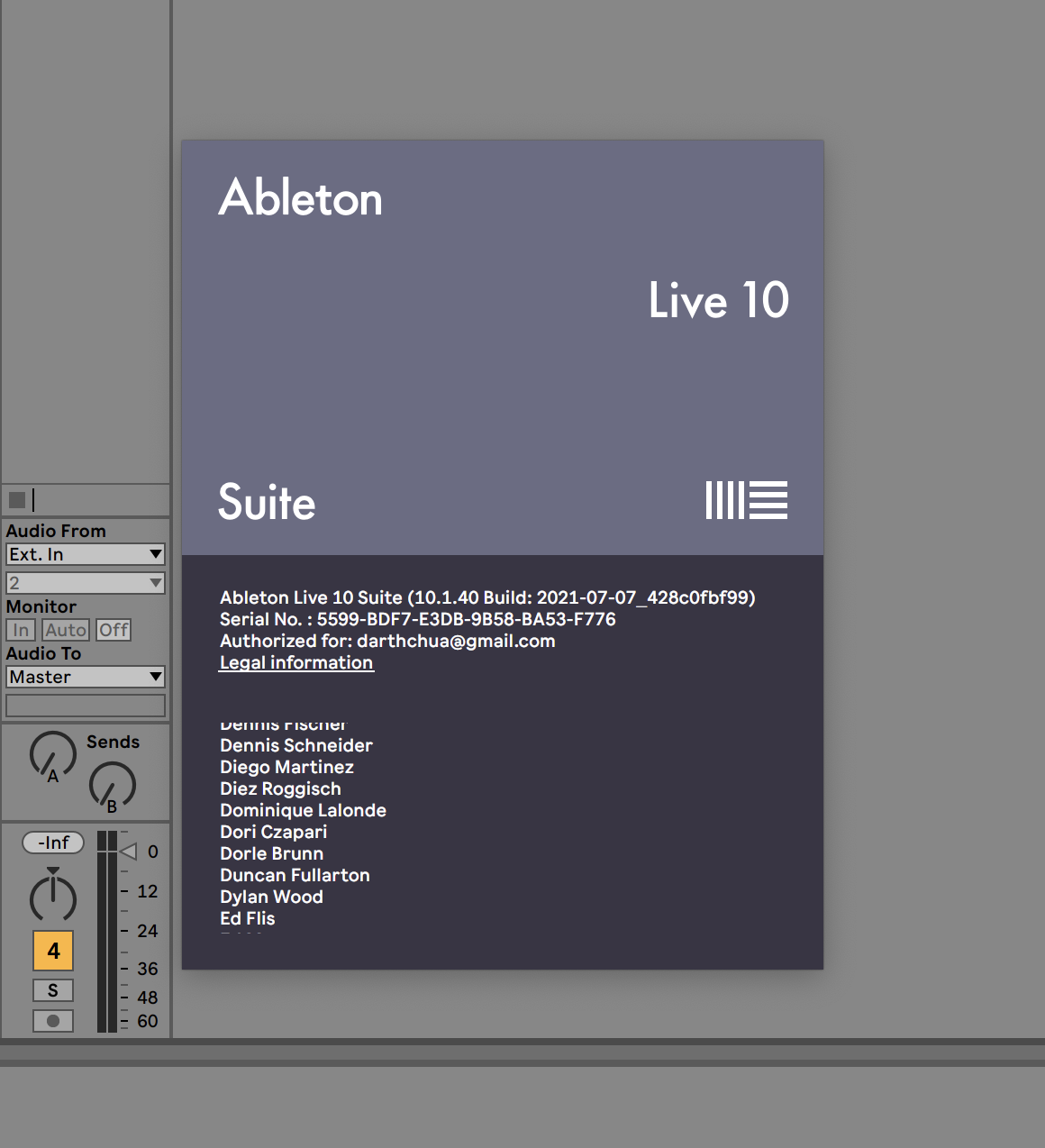Click the 24 dB meter scale mark
Screen dimensions: 1045x1148
point(148,931)
